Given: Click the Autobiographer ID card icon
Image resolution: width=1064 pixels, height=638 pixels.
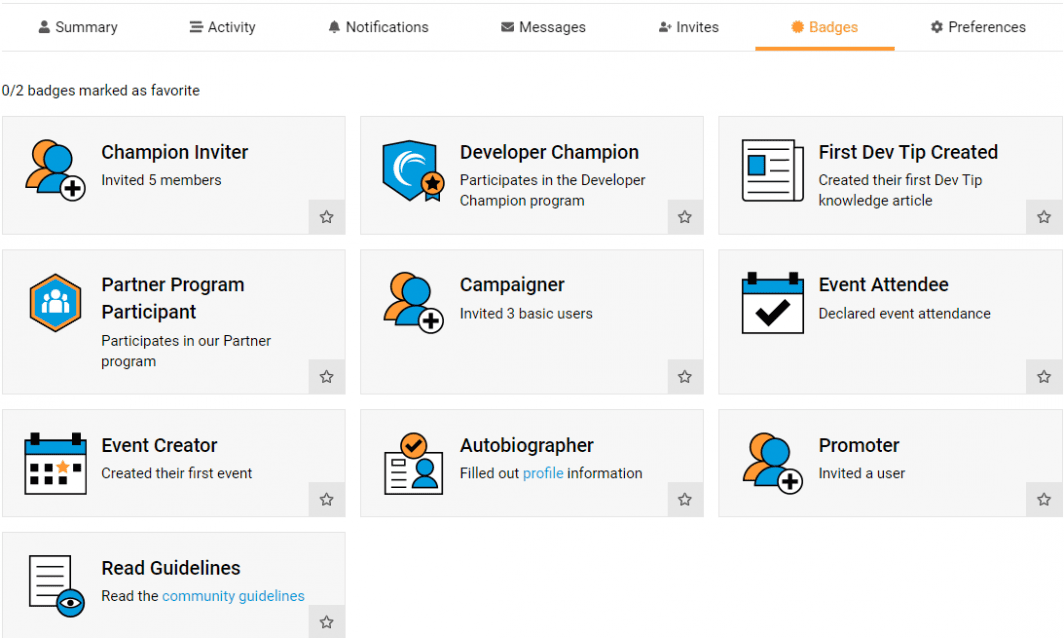Looking at the screenshot, I should [x=413, y=464].
